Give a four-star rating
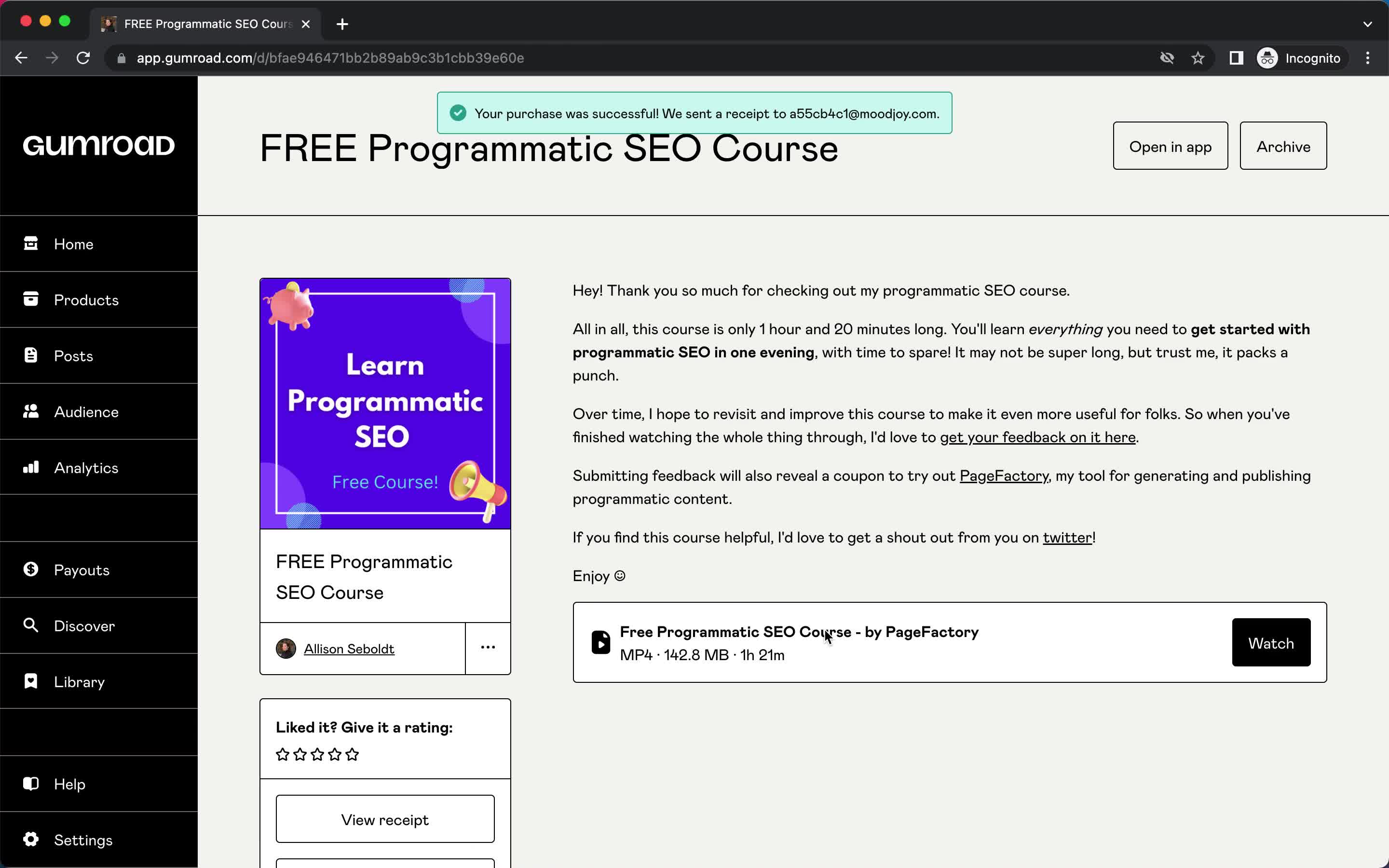Screen dimensions: 1389x868 [335, 754]
